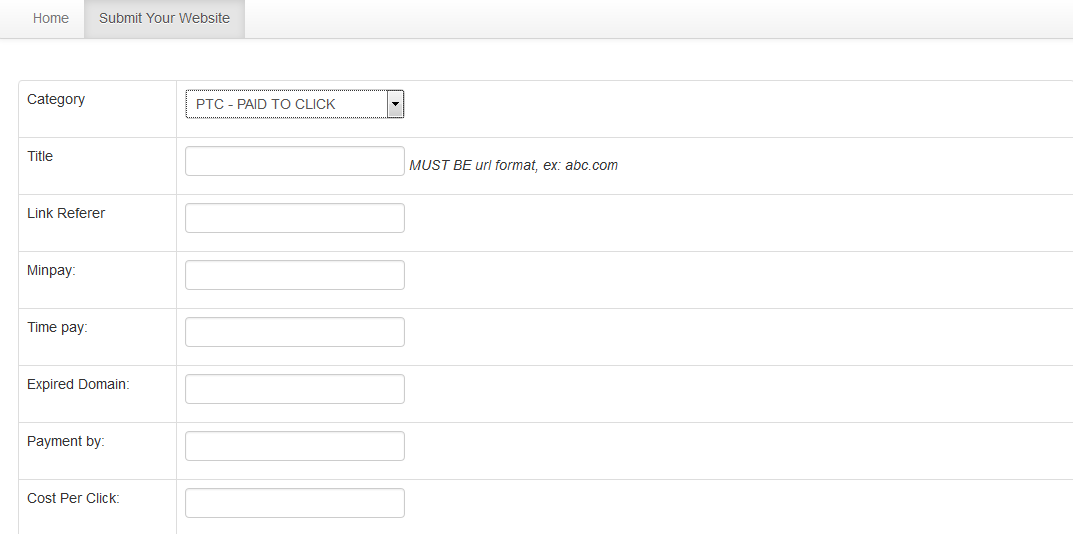The height and width of the screenshot is (534, 1073).
Task: Click the Cost Per Click: label
Action: coord(73,498)
